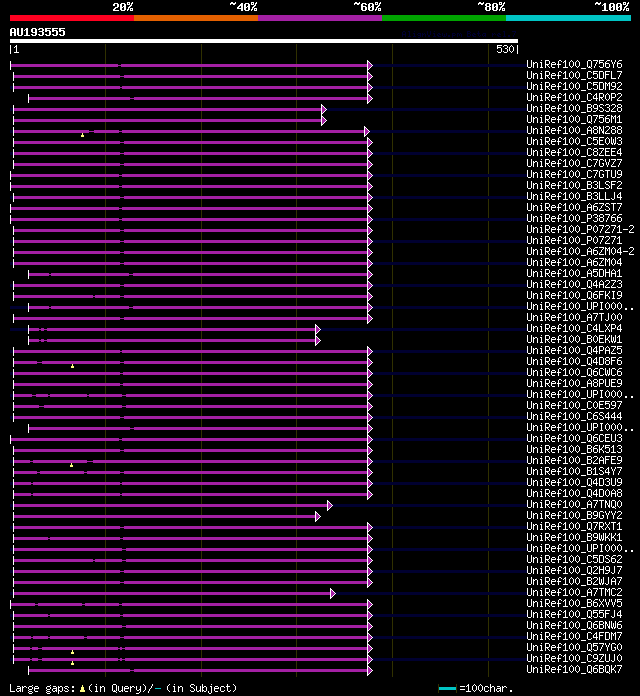Click the orange ~40% identity legend segment
This screenshot has height=696, width=640.
click(x=196, y=18)
